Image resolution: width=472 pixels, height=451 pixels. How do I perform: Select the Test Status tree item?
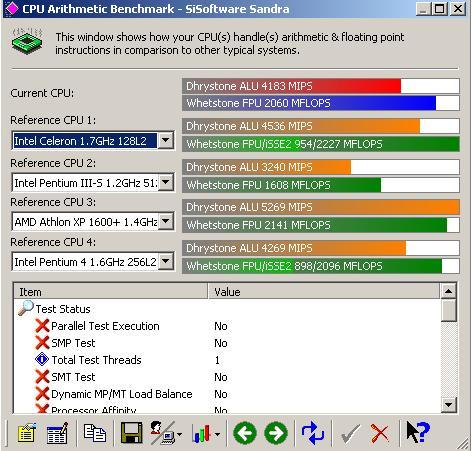[63, 309]
